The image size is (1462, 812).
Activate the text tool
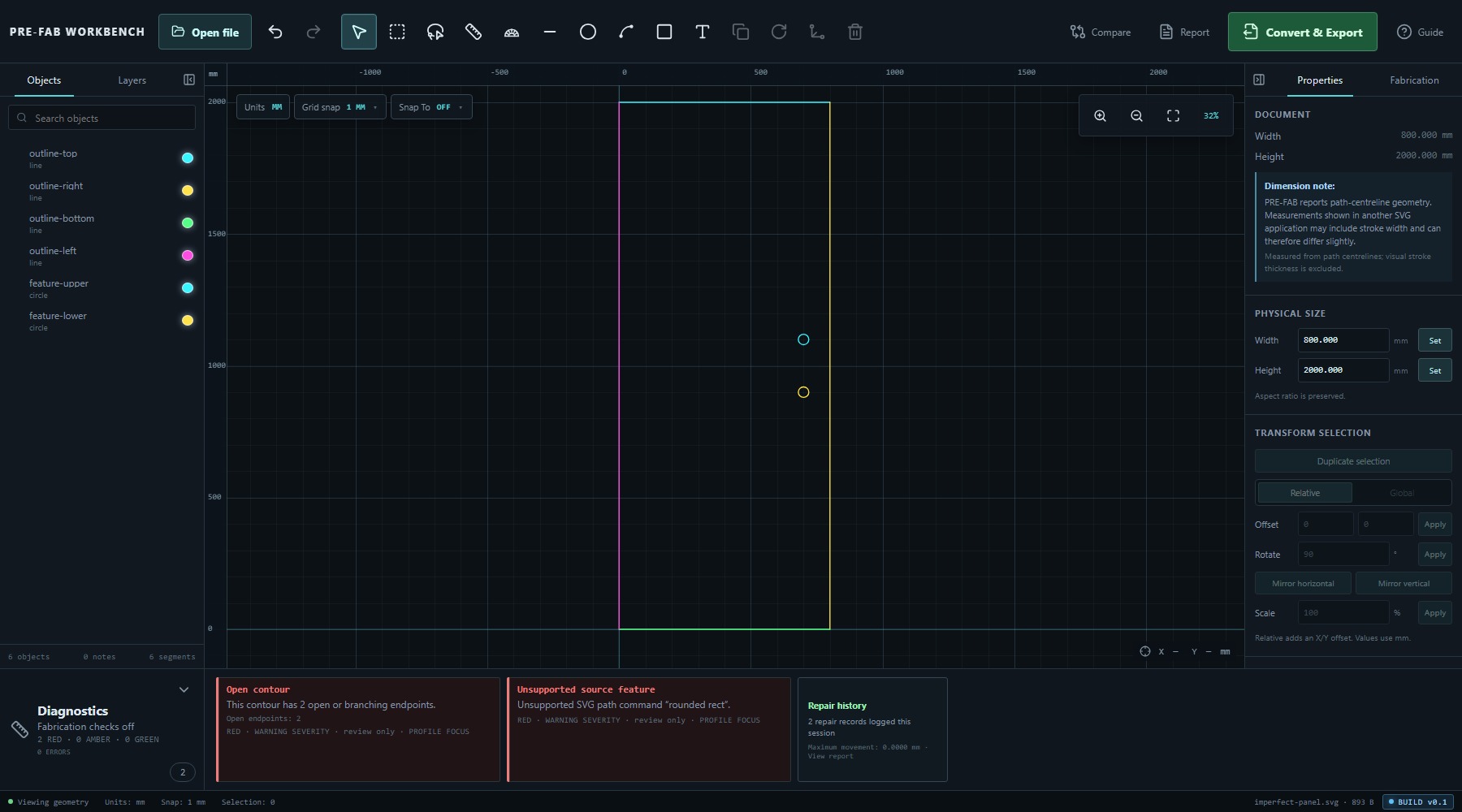(703, 32)
